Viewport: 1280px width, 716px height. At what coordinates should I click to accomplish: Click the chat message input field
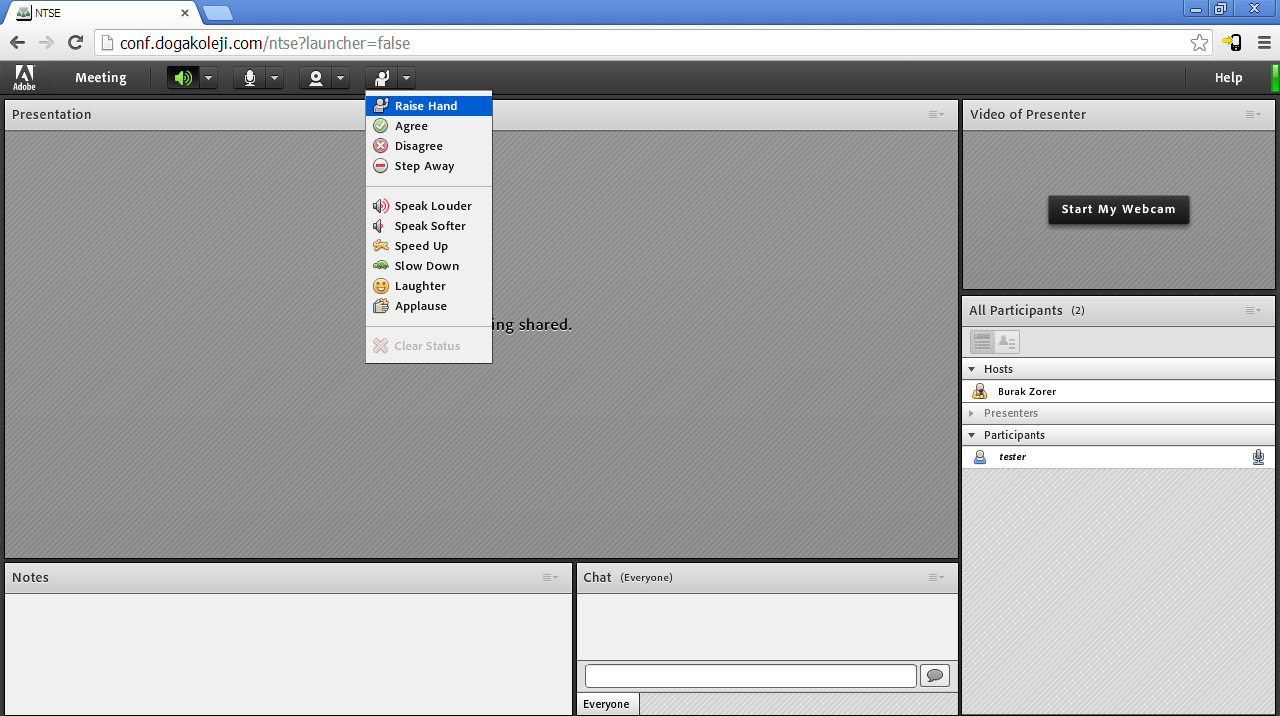pyautogui.click(x=750, y=676)
